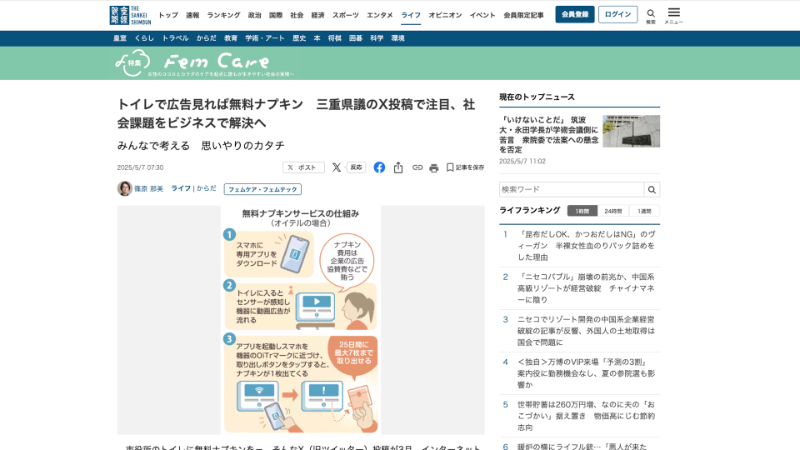
Task: Click the X reactions (反応) icon
Action: coord(349,168)
